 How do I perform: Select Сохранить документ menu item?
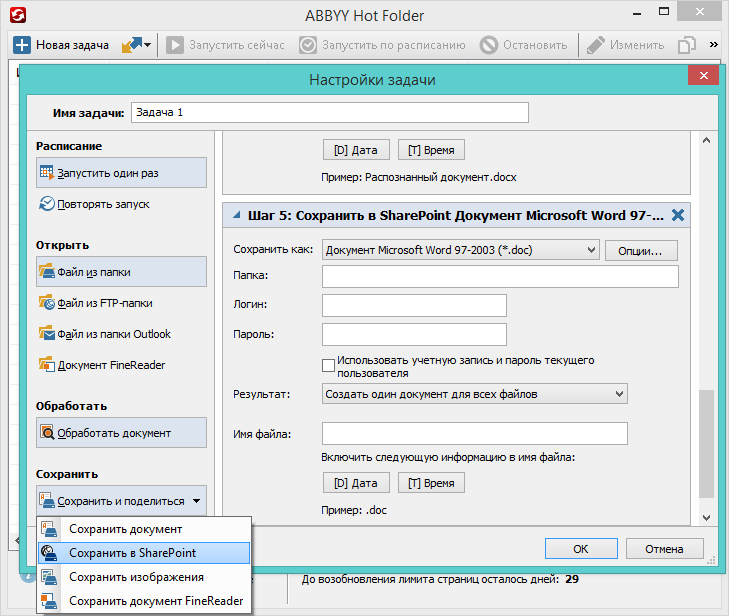[x=144, y=529]
